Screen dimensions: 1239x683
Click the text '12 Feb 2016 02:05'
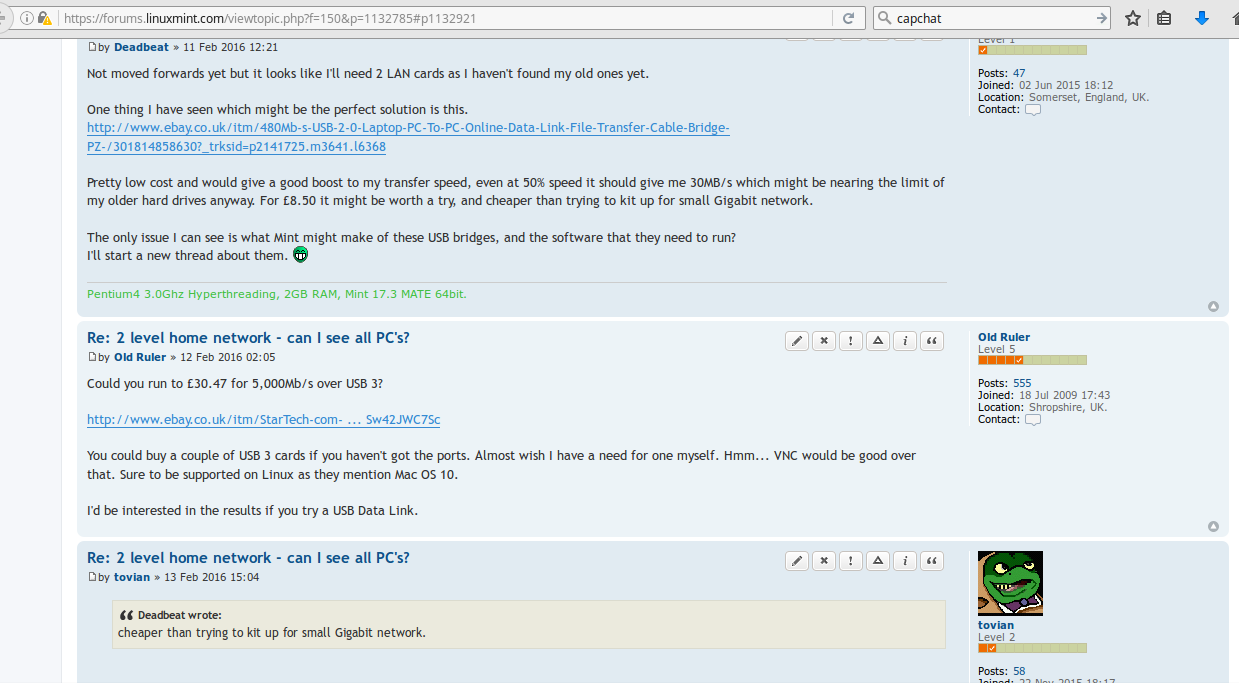coord(227,357)
